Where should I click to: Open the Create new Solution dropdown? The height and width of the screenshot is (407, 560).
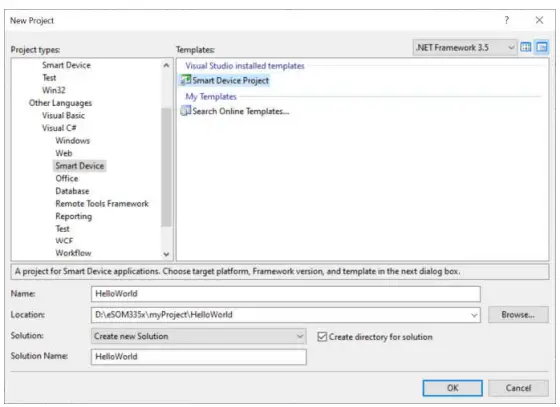click(x=199, y=336)
